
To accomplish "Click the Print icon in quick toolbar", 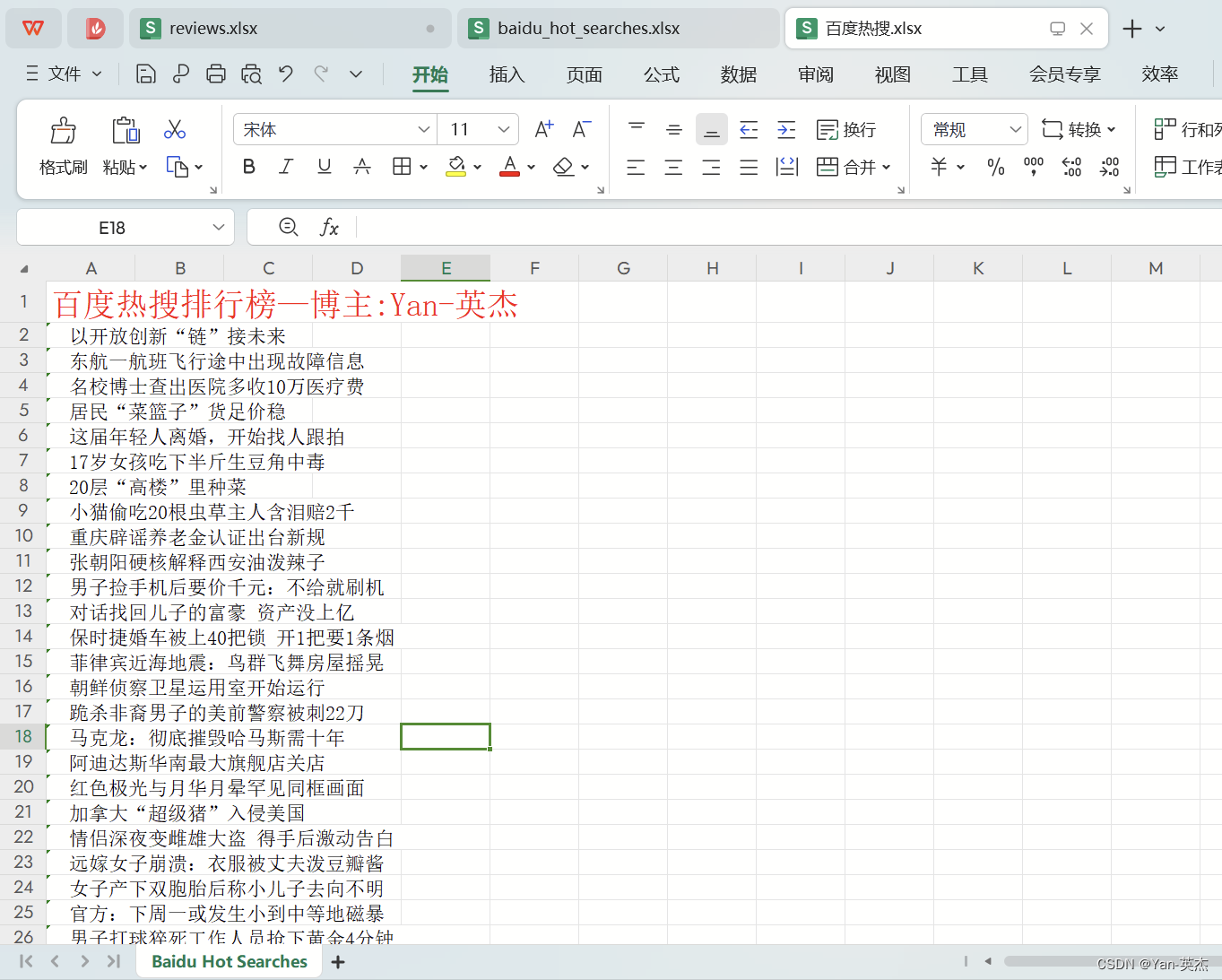I will pos(216,74).
